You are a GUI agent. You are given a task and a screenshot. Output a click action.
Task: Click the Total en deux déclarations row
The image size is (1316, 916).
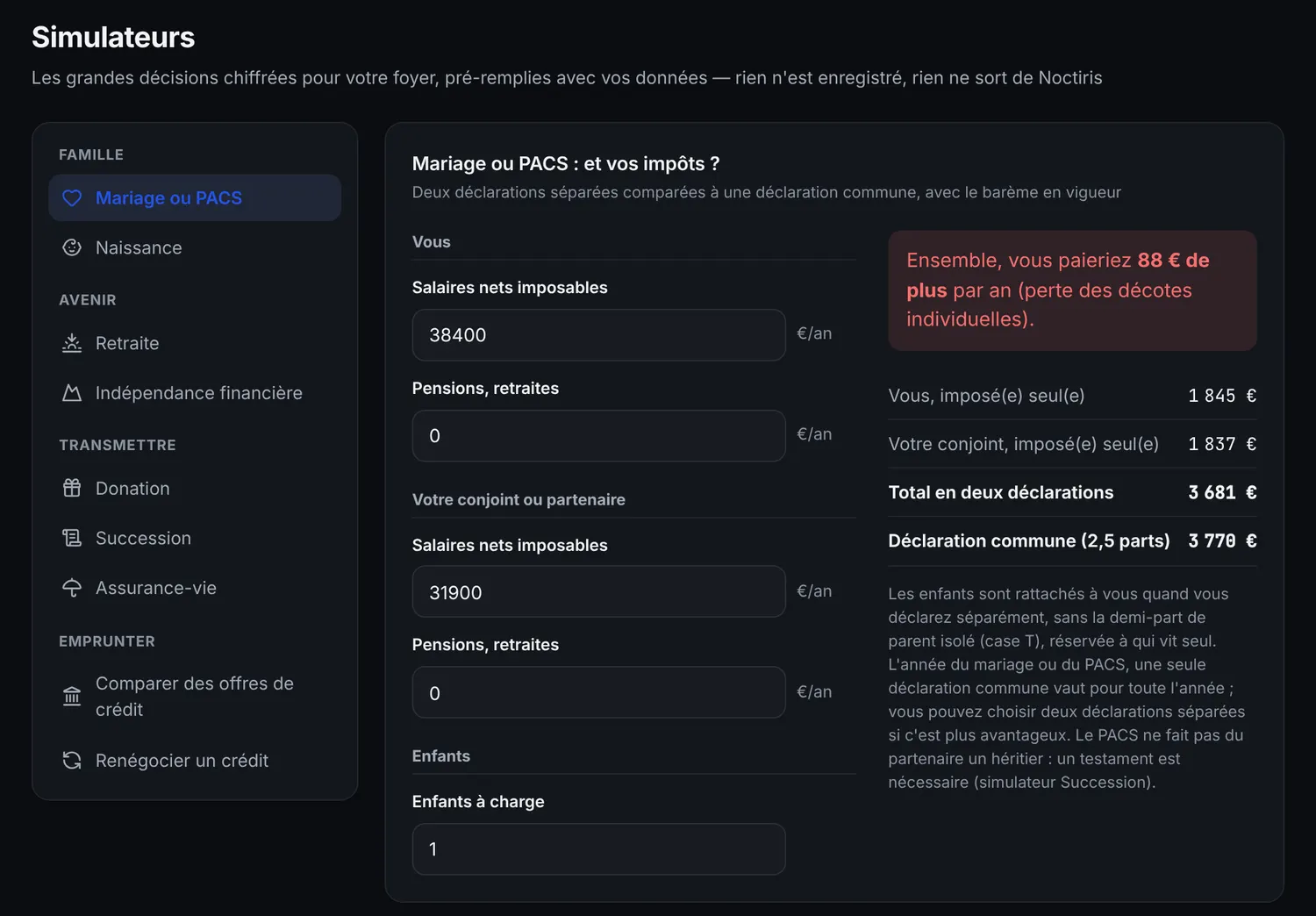(1072, 492)
